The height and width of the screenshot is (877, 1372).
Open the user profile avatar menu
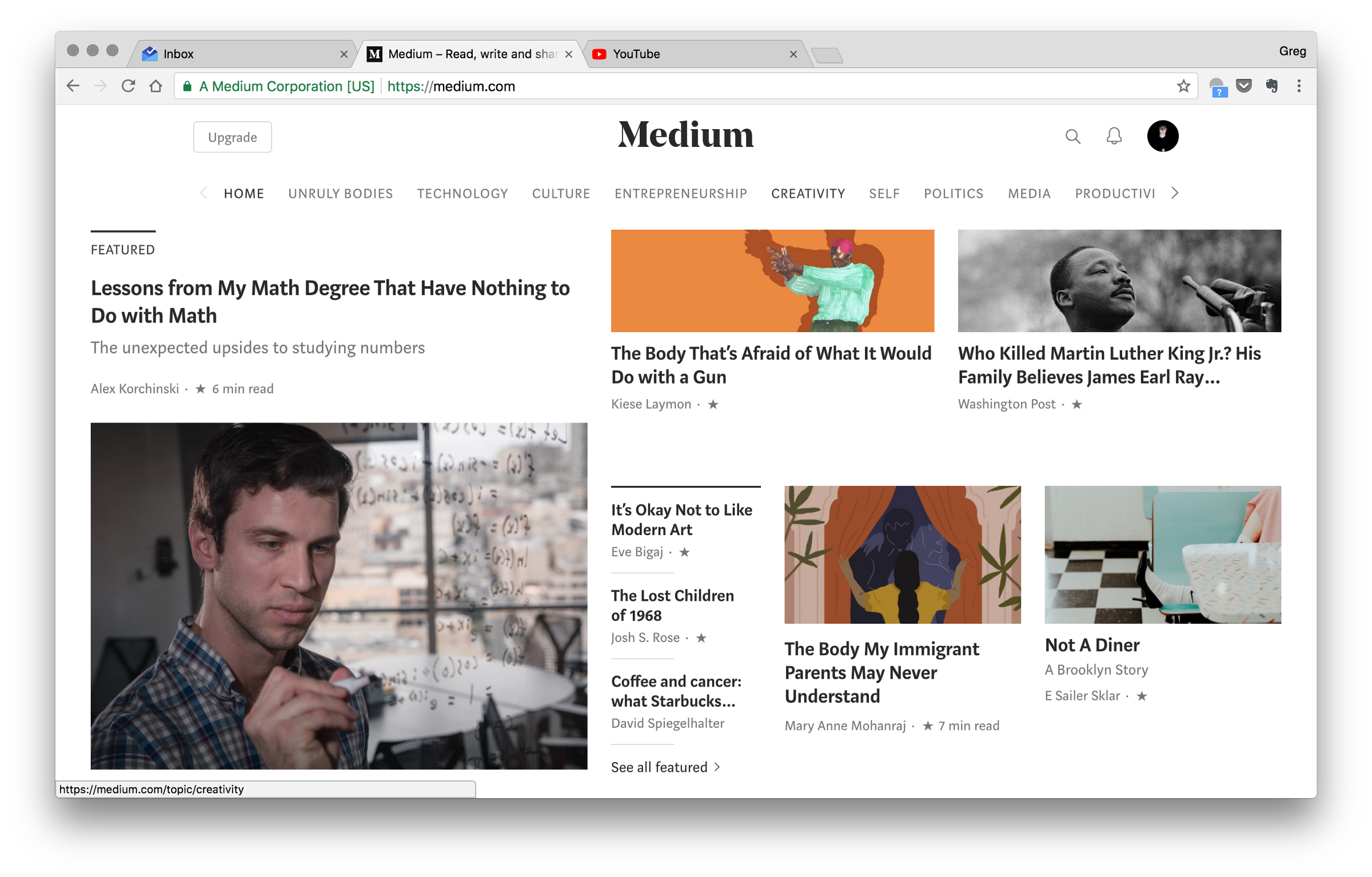click(1162, 136)
